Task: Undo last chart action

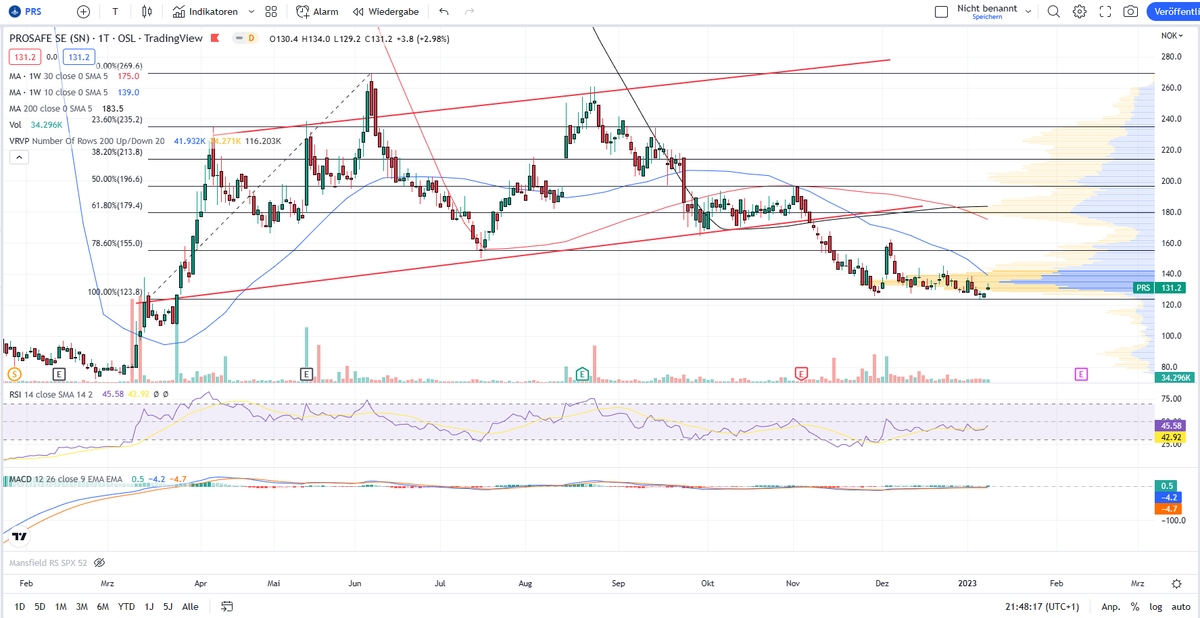Action: coord(444,12)
